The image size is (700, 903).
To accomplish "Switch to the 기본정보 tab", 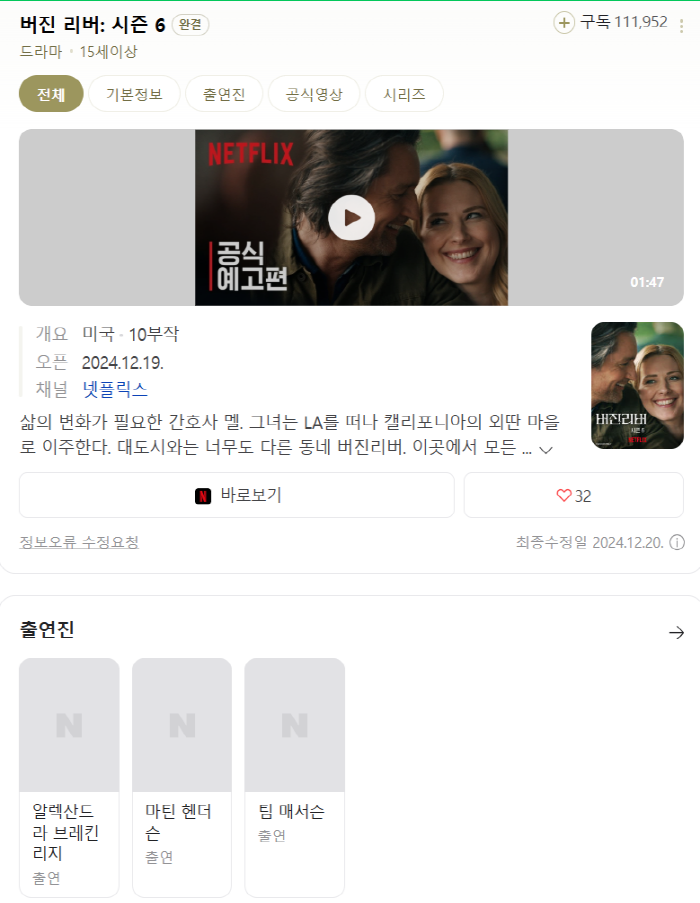I will [134, 95].
